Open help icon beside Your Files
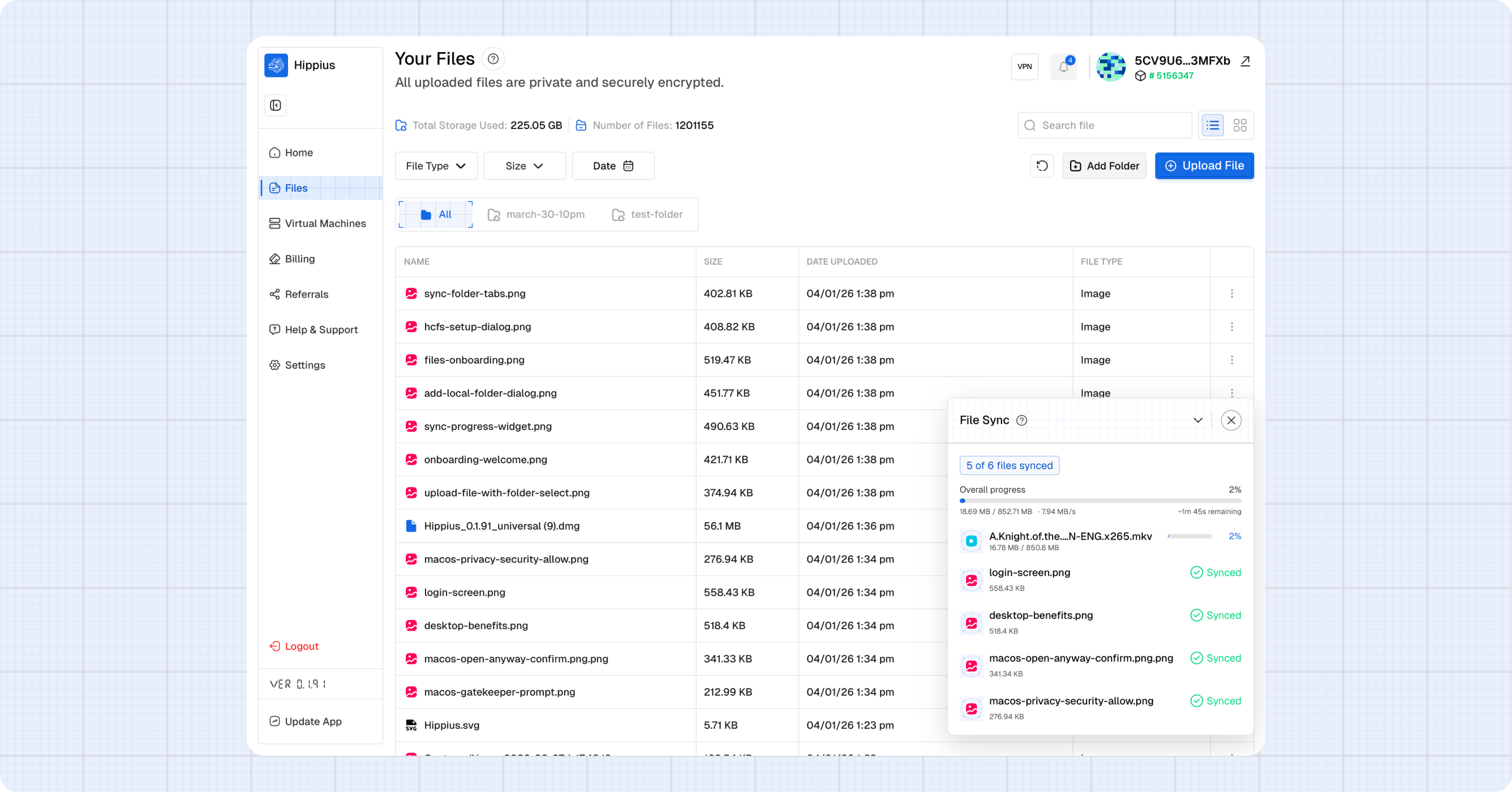This screenshot has height=792, width=1512. 493,59
